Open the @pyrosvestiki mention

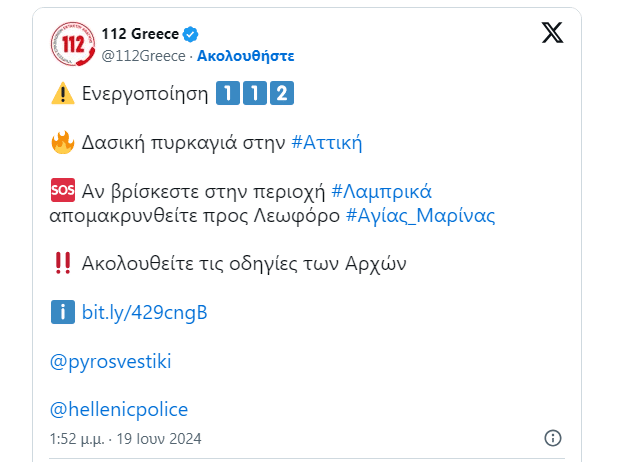pyautogui.click(x=111, y=362)
